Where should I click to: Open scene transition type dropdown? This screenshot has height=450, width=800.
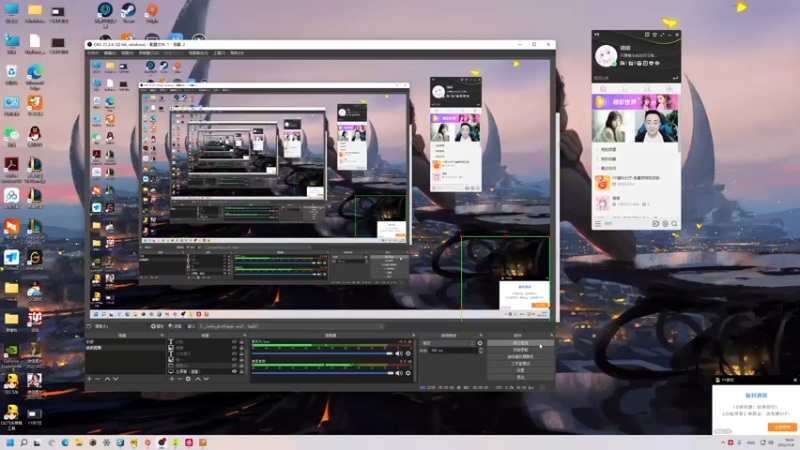pos(448,343)
